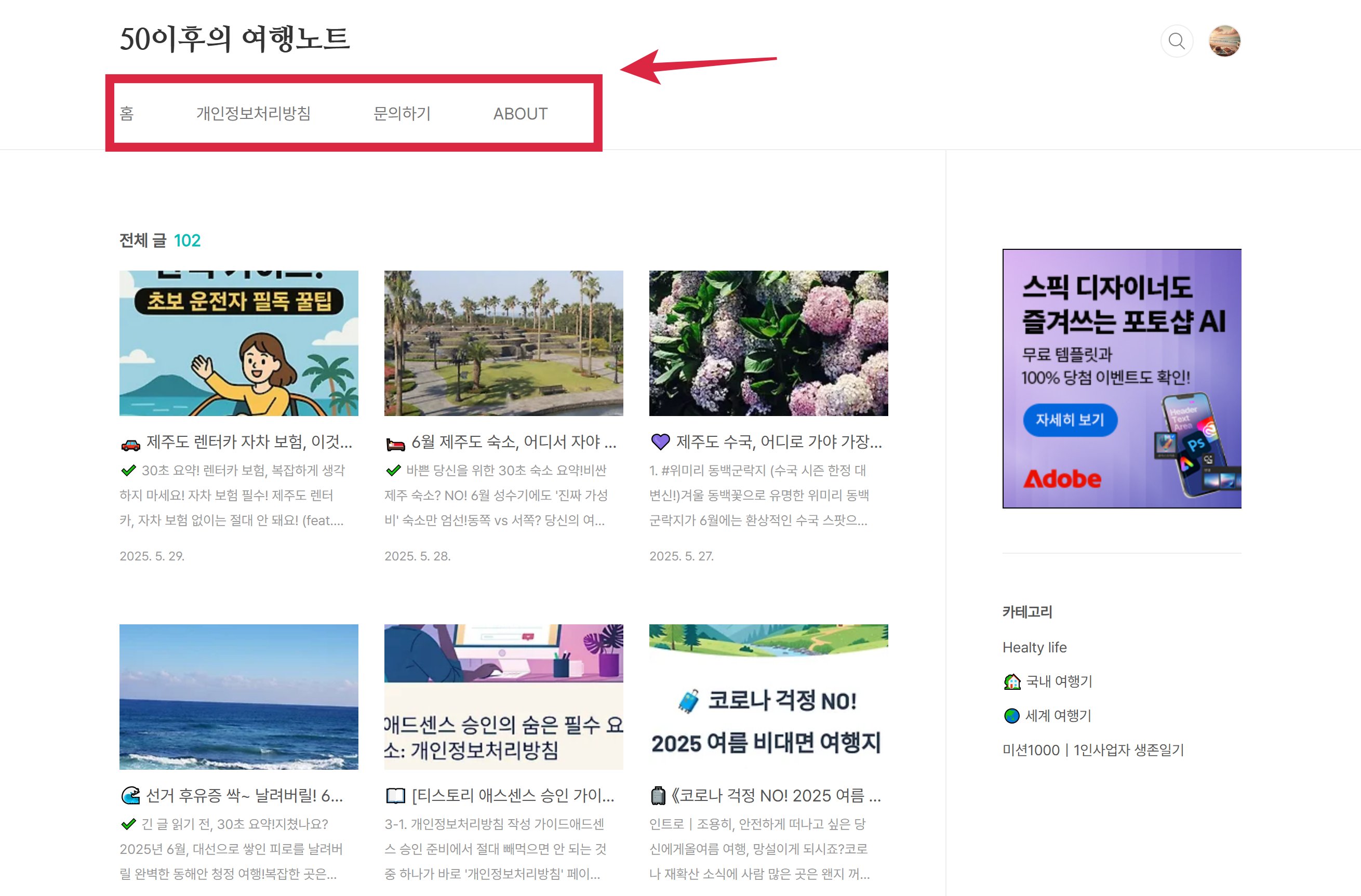Click the house icon beside 국내 여행기

tap(1011, 681)
